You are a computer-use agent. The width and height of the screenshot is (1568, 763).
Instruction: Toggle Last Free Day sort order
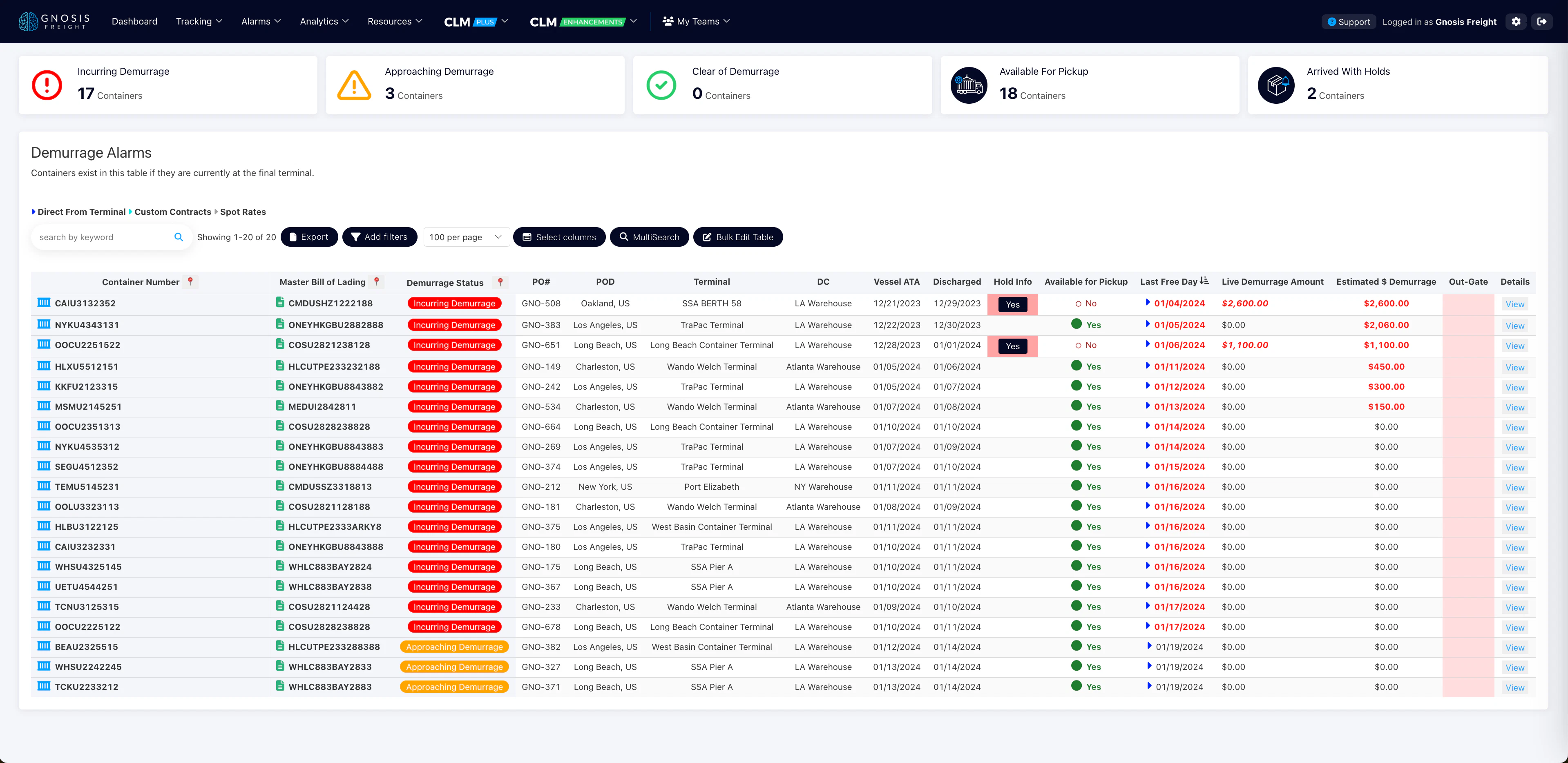(x=1205, y=281)
